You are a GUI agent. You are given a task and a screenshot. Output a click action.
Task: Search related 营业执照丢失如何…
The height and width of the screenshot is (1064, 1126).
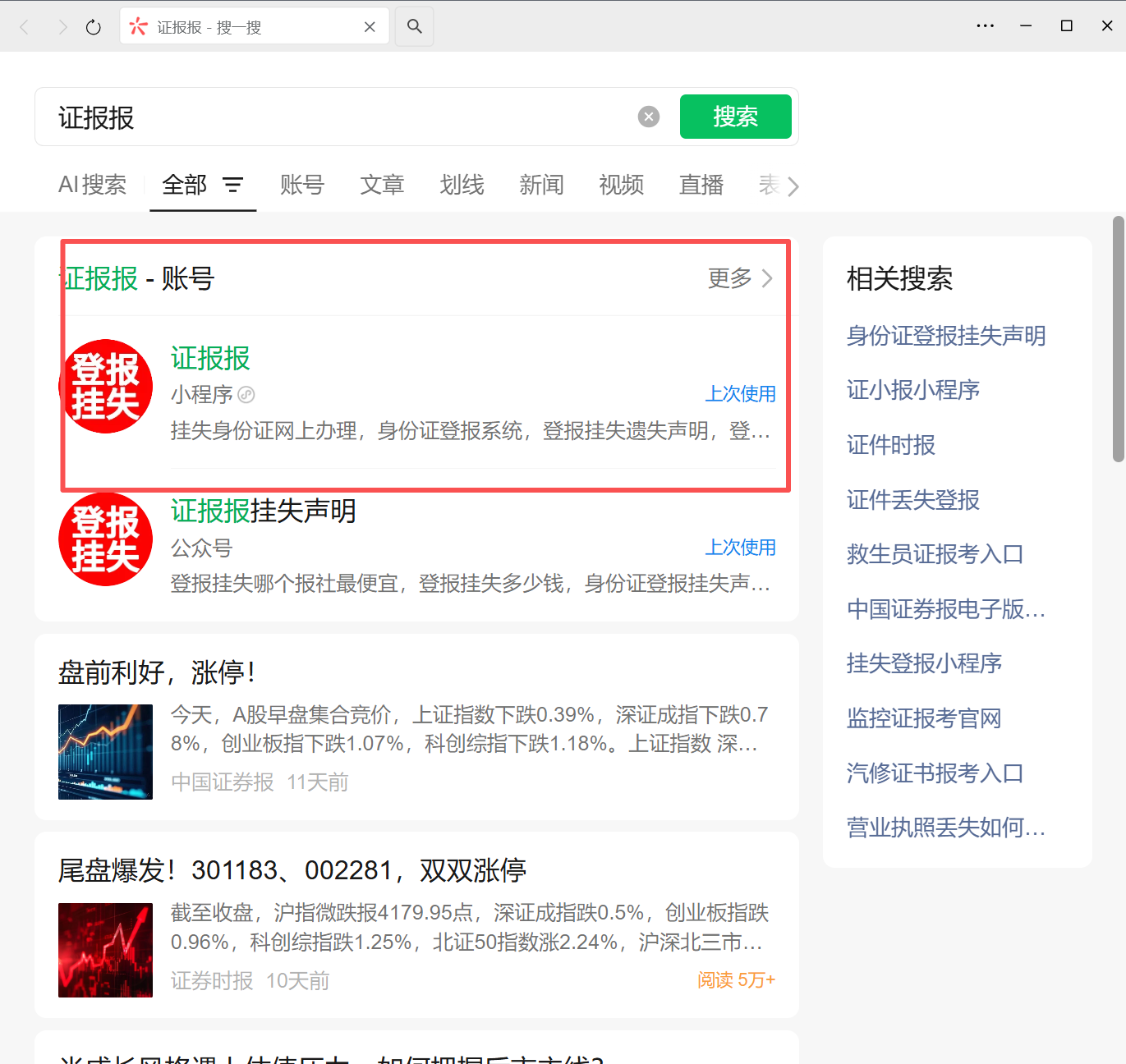[x=946, y=828]
